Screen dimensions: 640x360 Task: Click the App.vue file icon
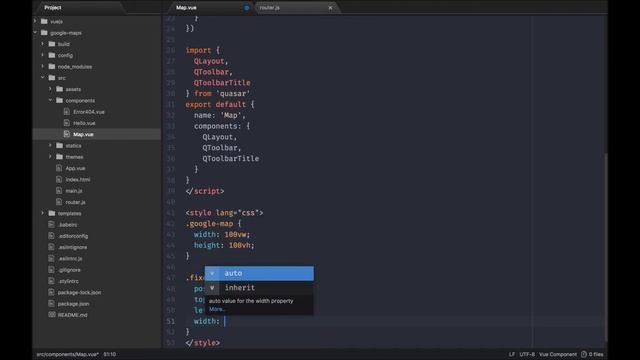click(x=59, y=168)
